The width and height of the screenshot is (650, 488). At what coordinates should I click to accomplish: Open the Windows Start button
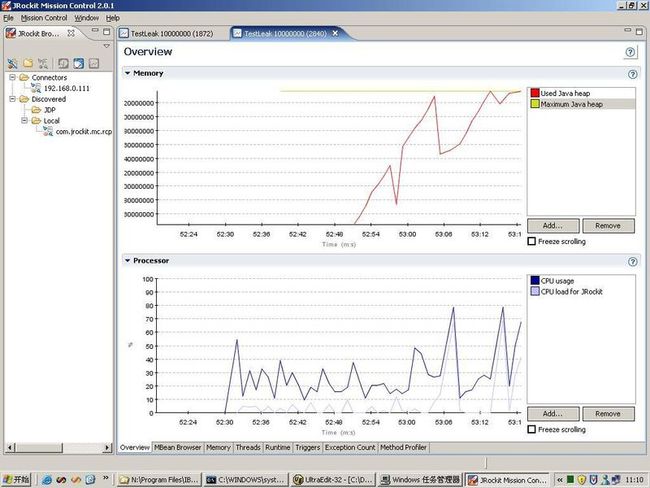point(16,480)
